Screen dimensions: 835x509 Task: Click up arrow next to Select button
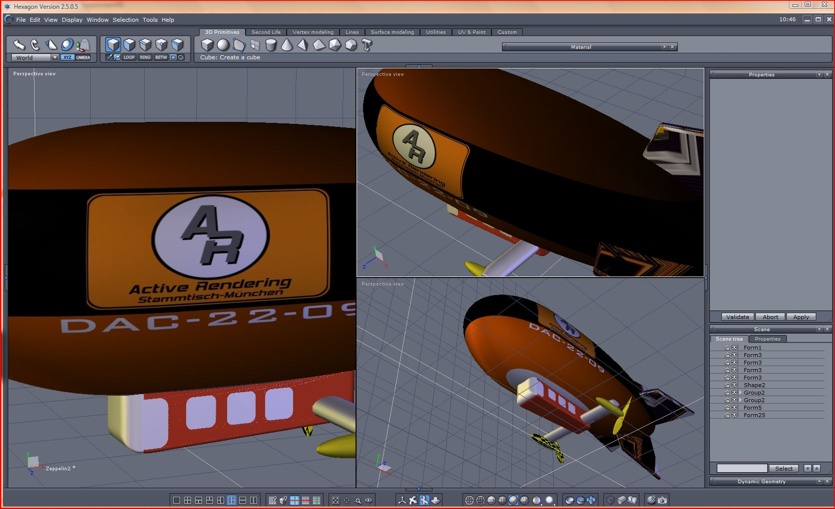(x=816, y=469)
